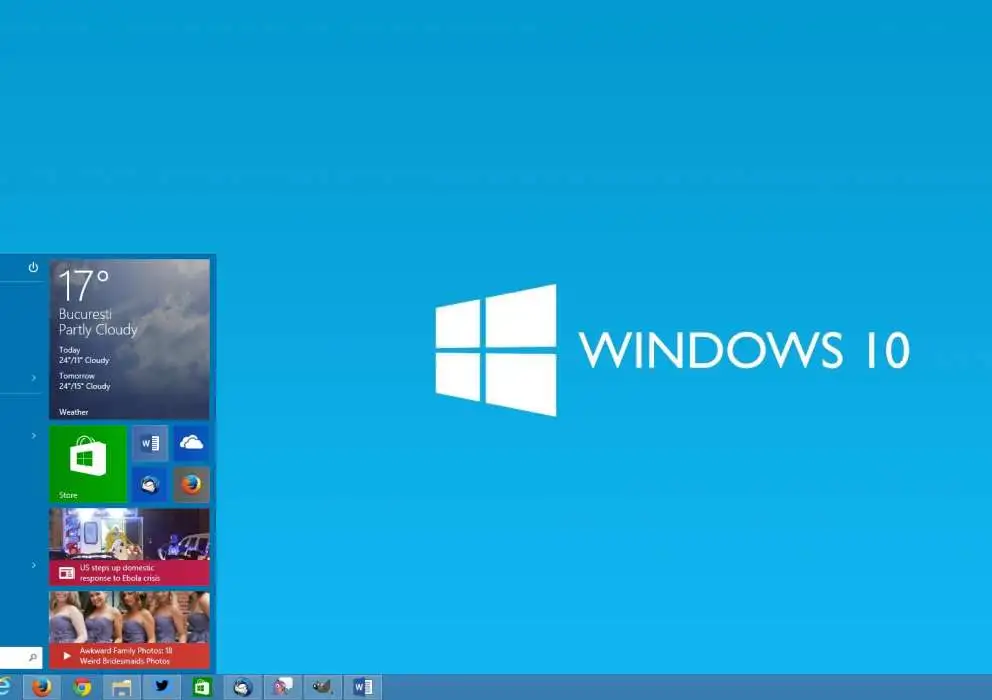This screenshot has height=700, width=992.
Task: Open the Firefox tile in the Start menu
Action: point(191,485)
